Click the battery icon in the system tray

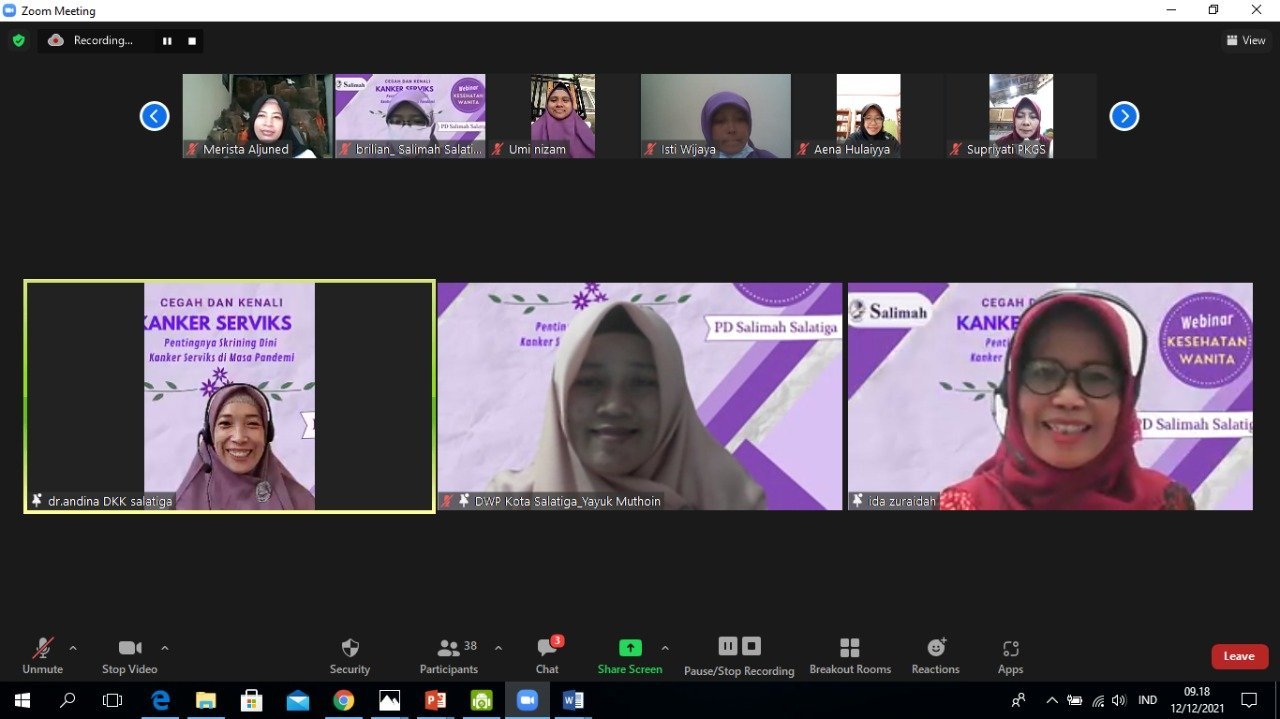click(1075, 700)
